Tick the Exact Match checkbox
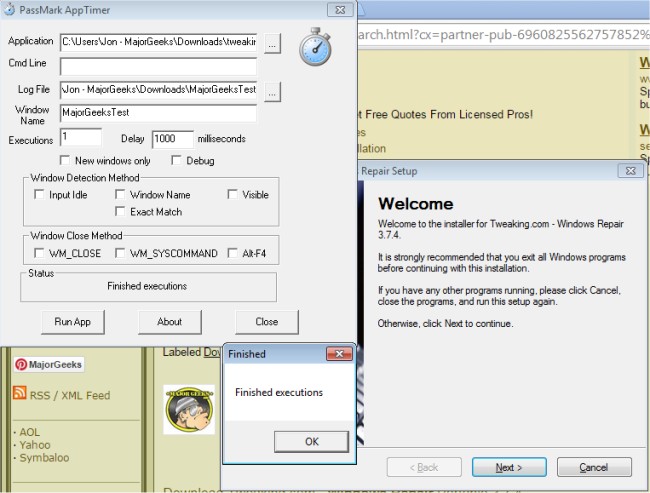 [x=120, y=211]
